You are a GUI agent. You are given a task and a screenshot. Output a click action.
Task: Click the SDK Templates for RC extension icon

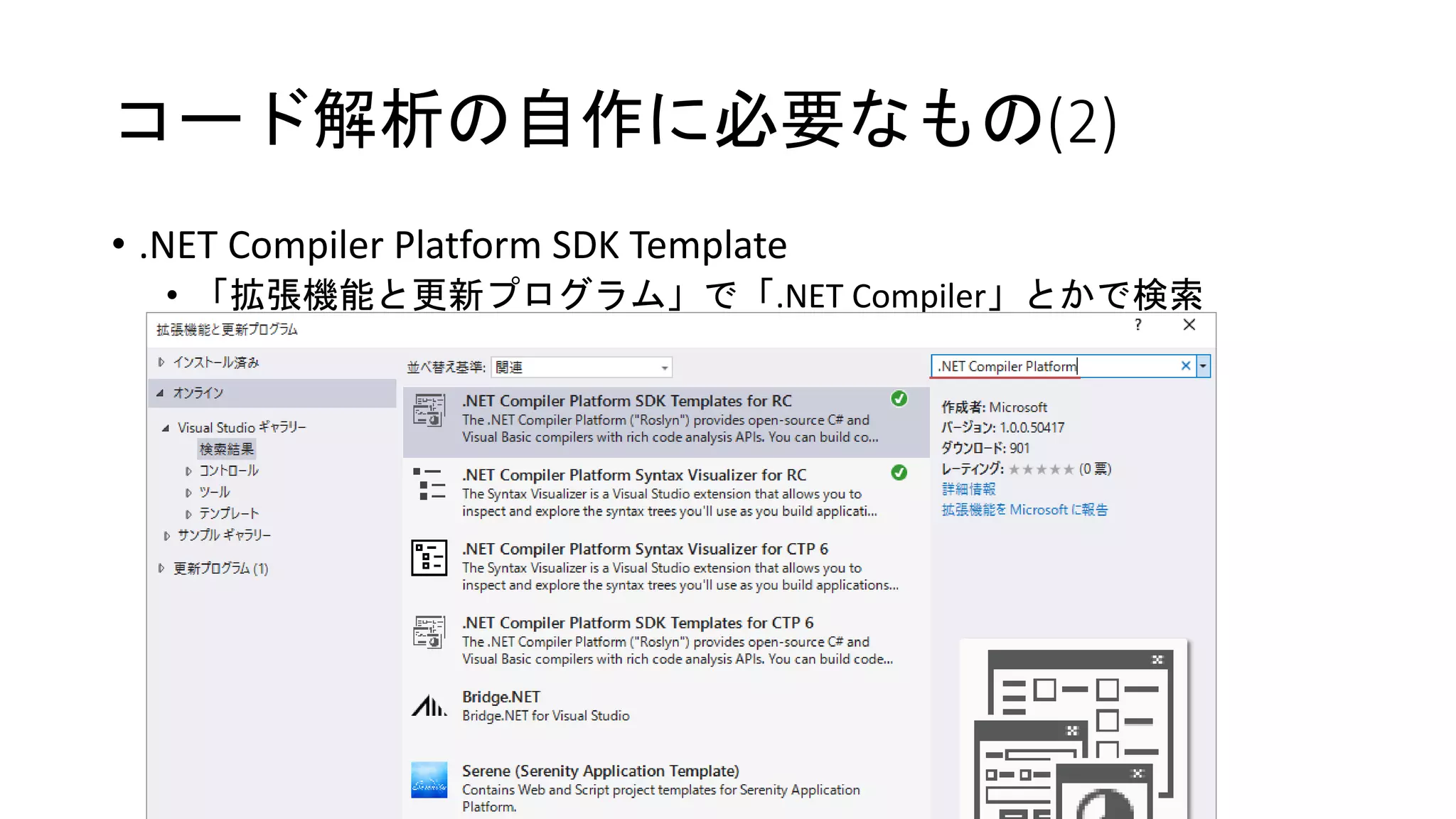click(429, 410)
